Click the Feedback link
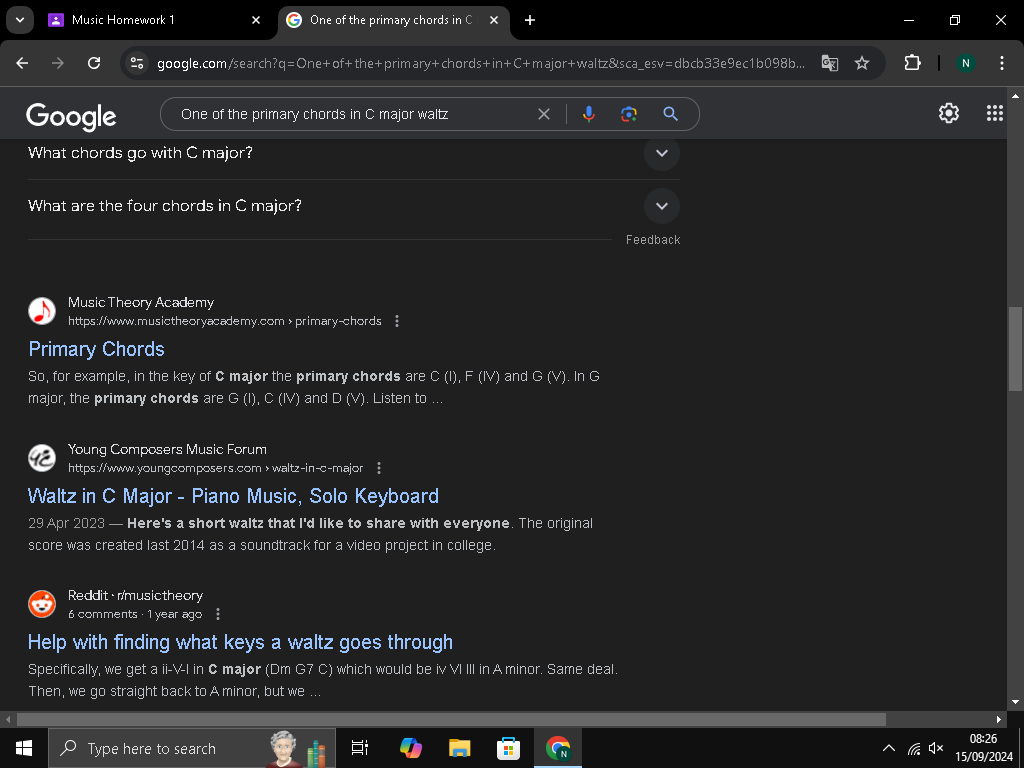The image size is (1024, 768). pos(653,240)
